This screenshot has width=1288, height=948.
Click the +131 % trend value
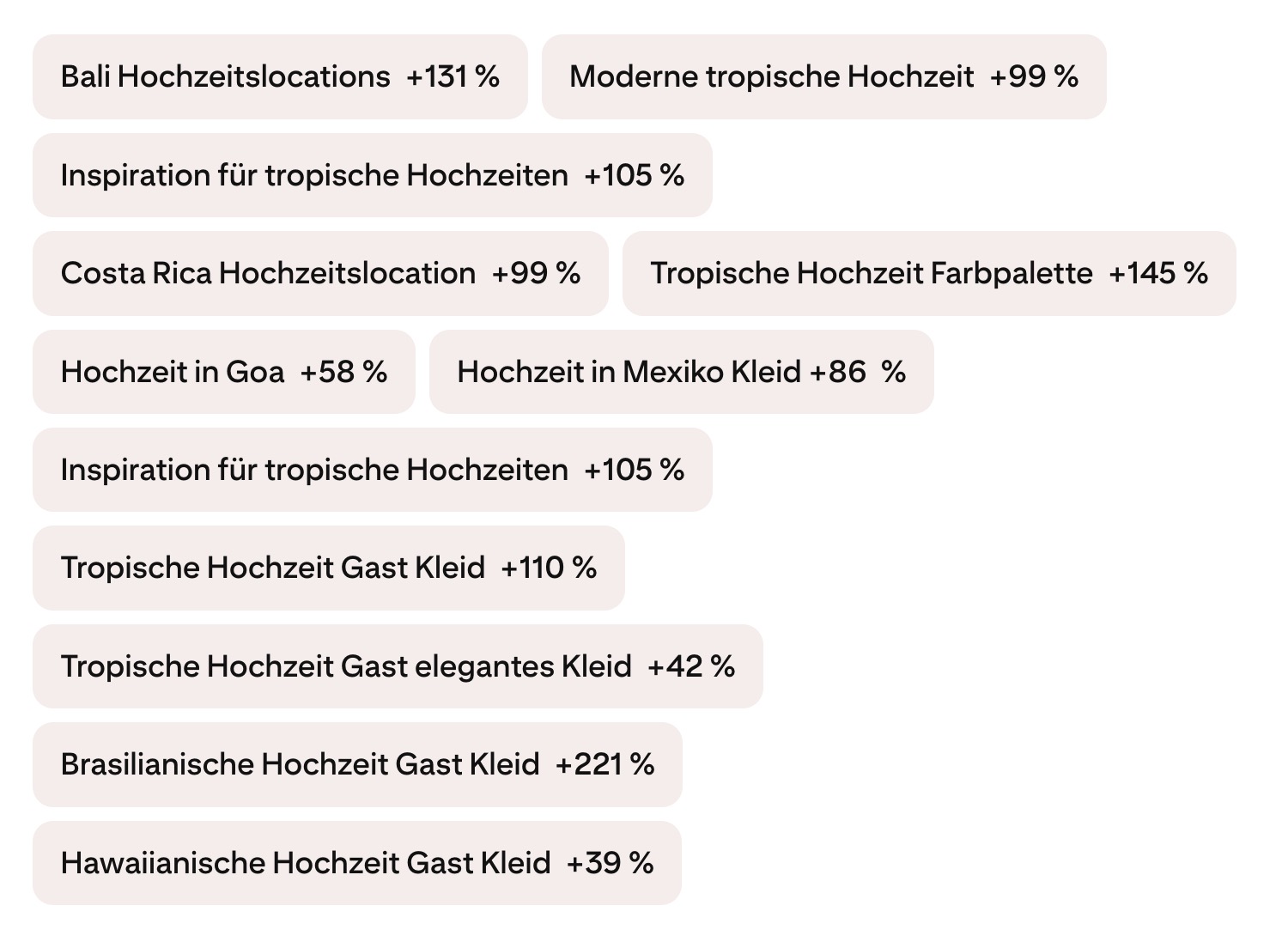tap(453, 77)
